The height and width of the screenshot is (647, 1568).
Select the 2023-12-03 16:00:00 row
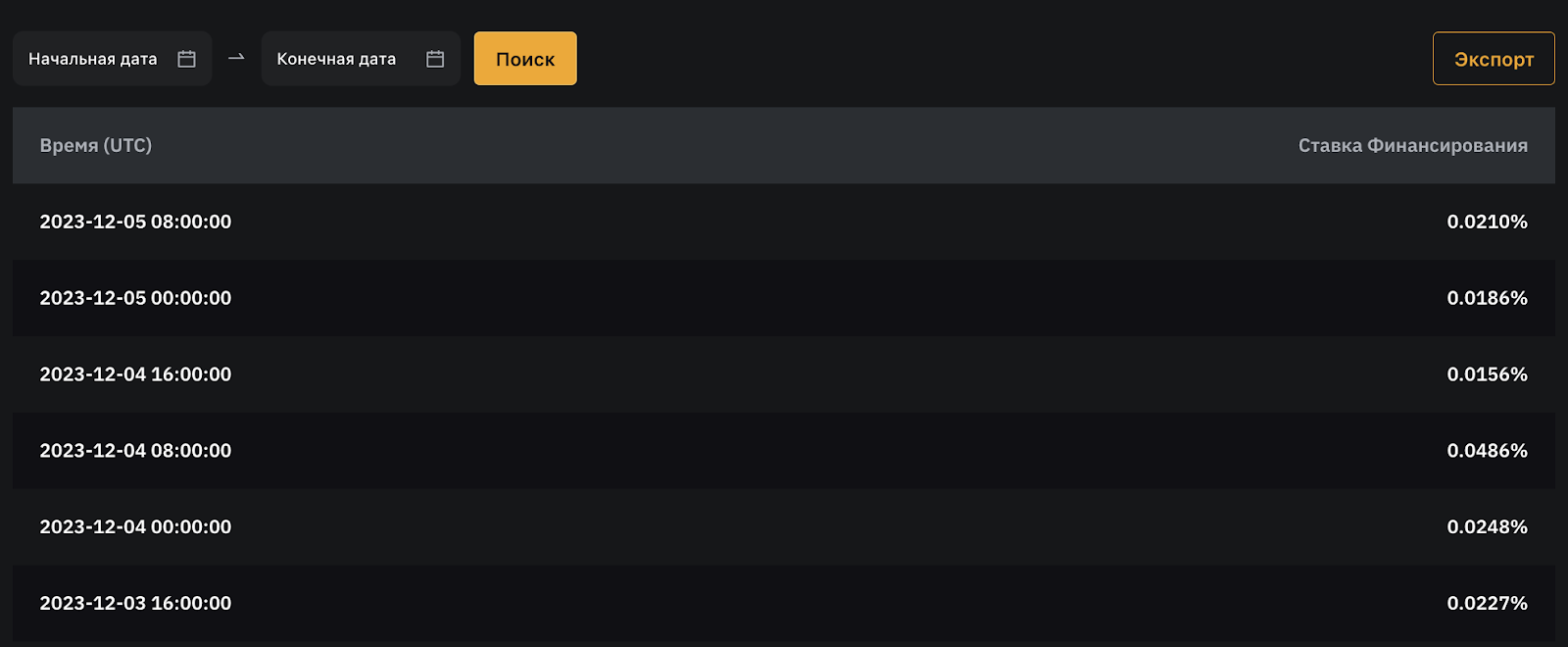(135, 604)
